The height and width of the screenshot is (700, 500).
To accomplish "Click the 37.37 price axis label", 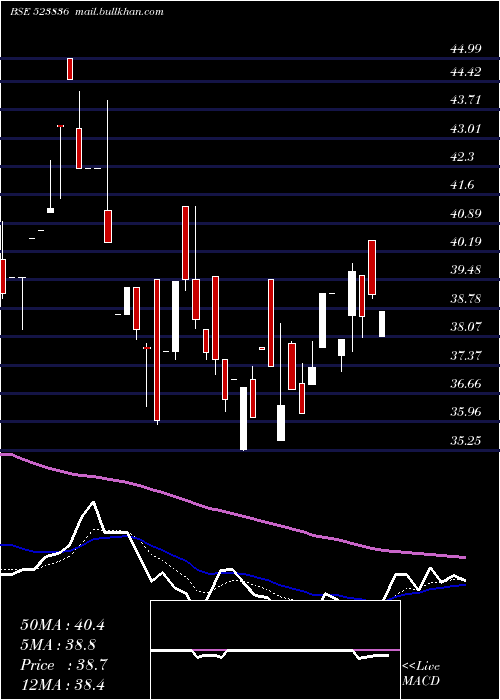I will click(466, 356).
